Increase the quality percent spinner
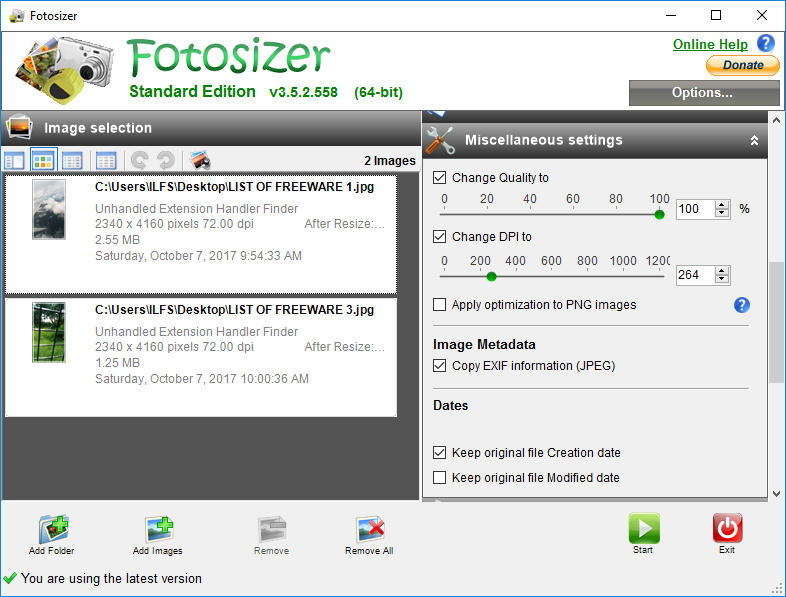 pos(722,205)
